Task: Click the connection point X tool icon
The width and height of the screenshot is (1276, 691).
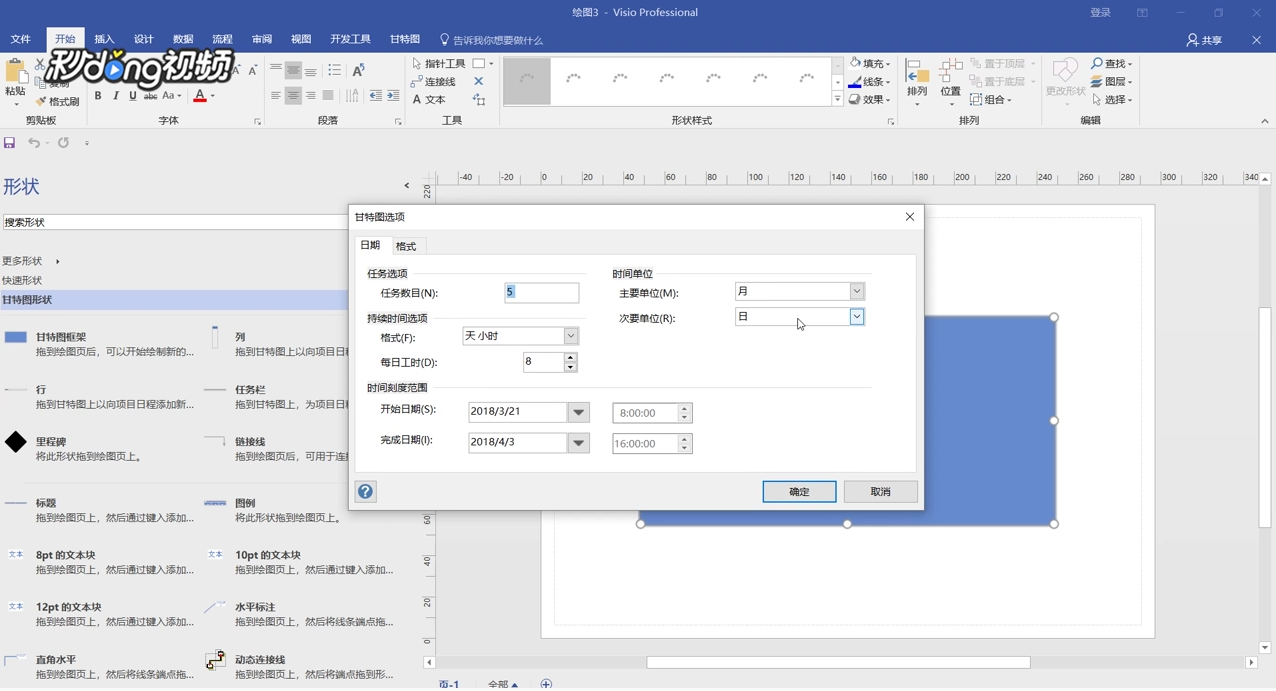Action: (x=478, y=81)
